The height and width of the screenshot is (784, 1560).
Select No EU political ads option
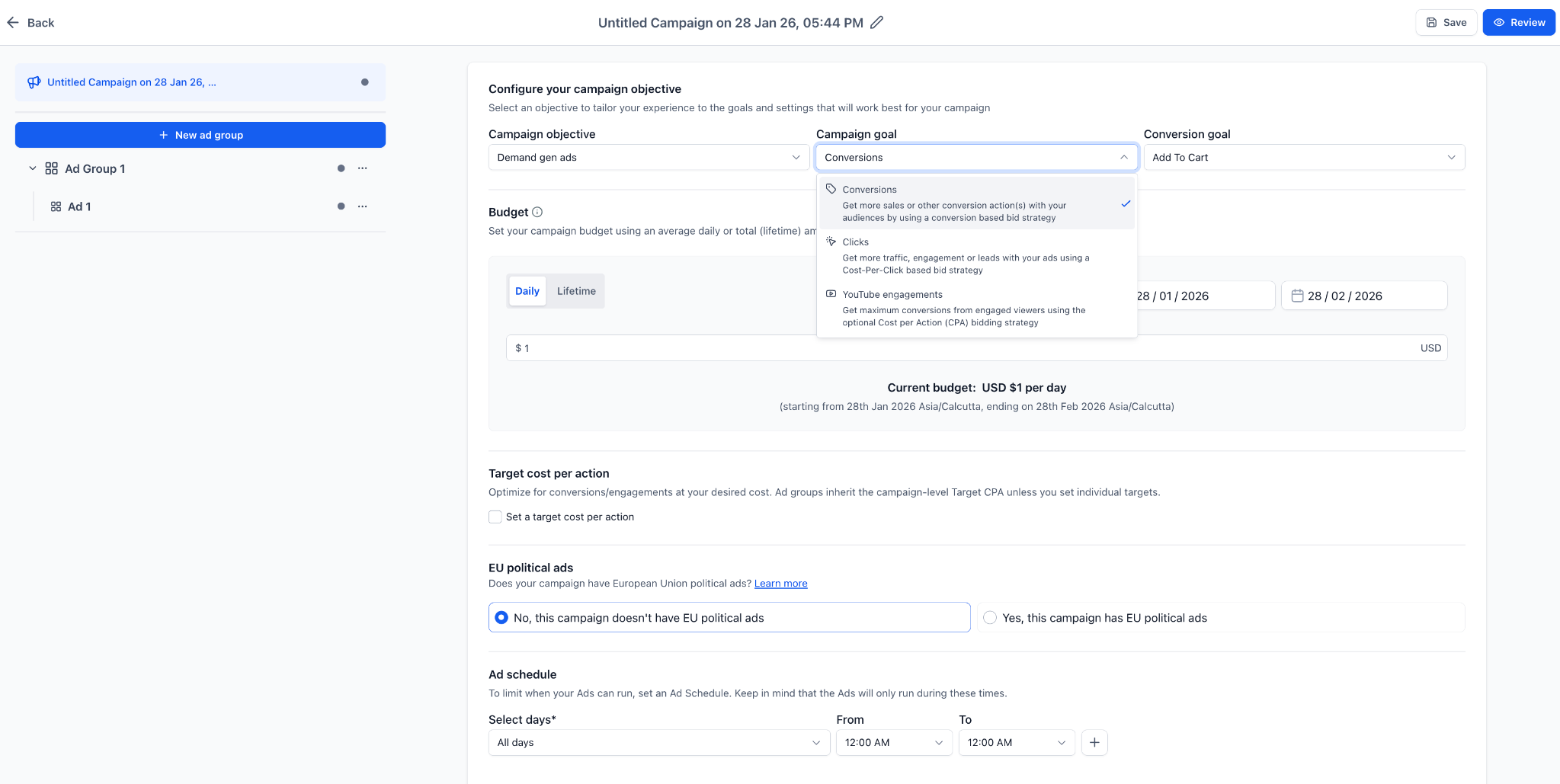pyautogui.click(x=501, y=618)
